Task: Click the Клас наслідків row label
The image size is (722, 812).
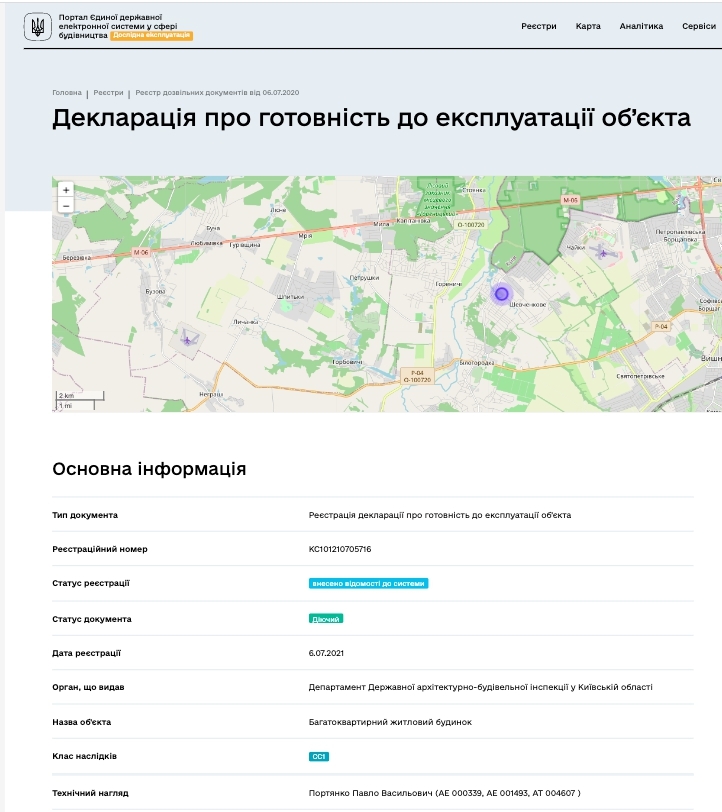Action: (x=84, y=756)
